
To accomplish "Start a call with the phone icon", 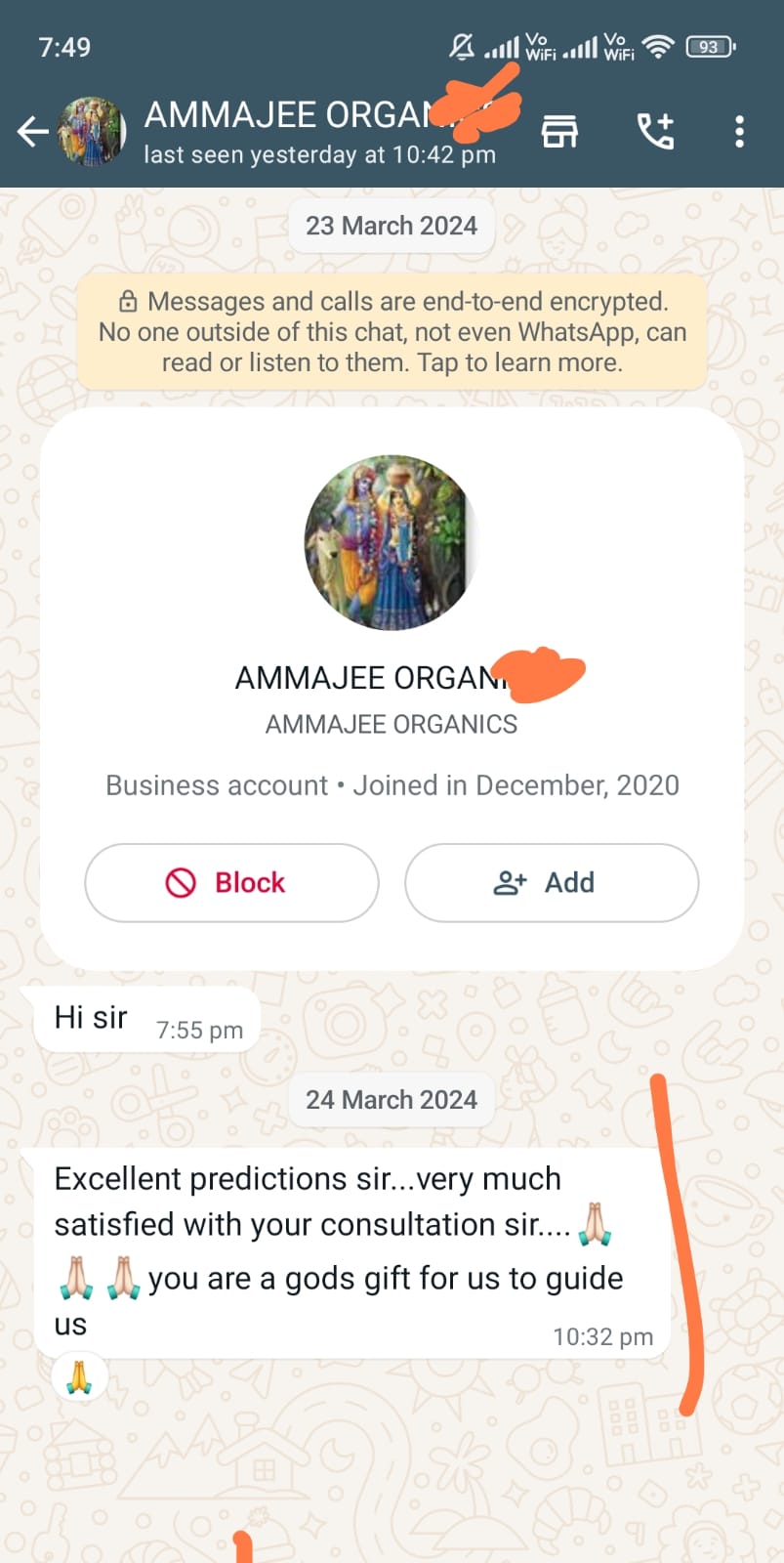I will pyautogui.click(x=655, y=131).
